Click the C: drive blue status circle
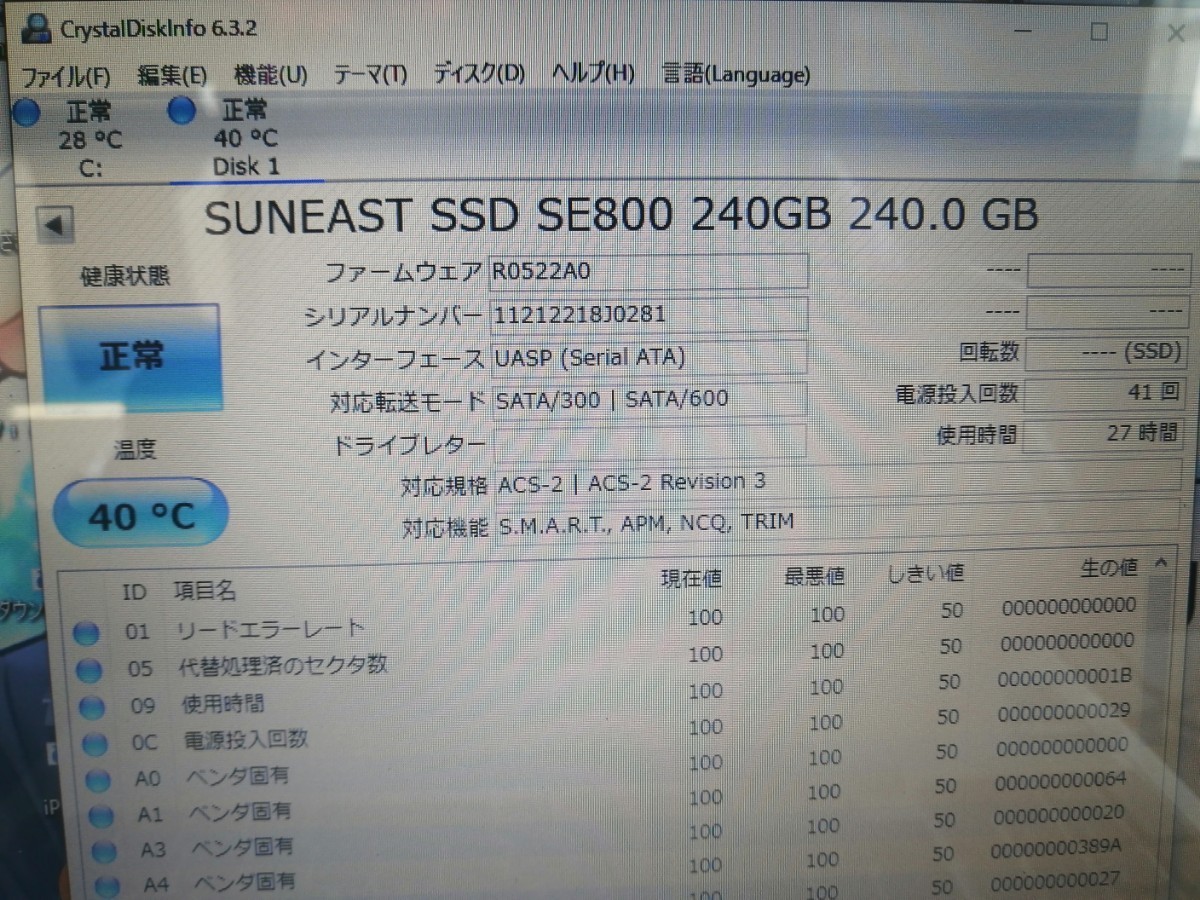This screenshot has width=1200, height=900. (x=27, y=112)
